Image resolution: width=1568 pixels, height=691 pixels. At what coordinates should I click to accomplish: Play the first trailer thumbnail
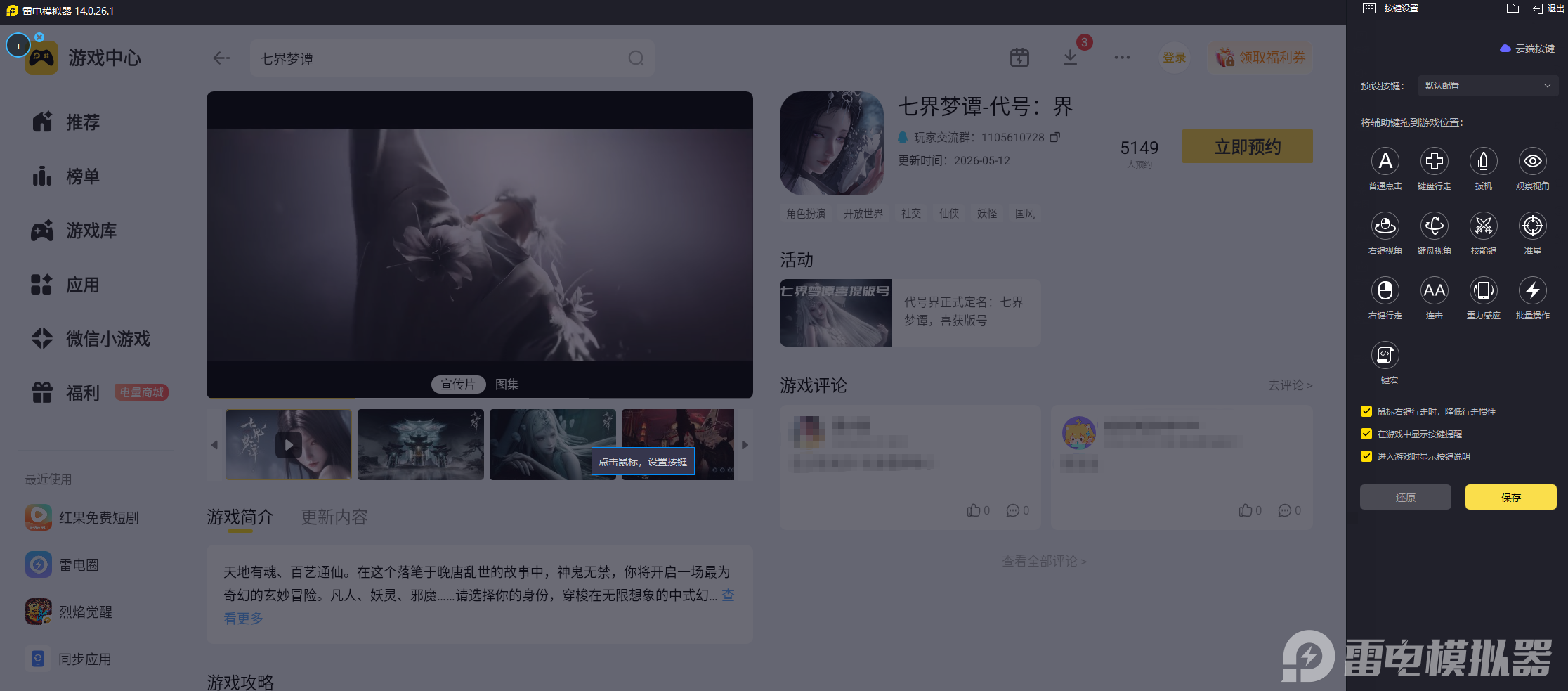click(289, 445)
